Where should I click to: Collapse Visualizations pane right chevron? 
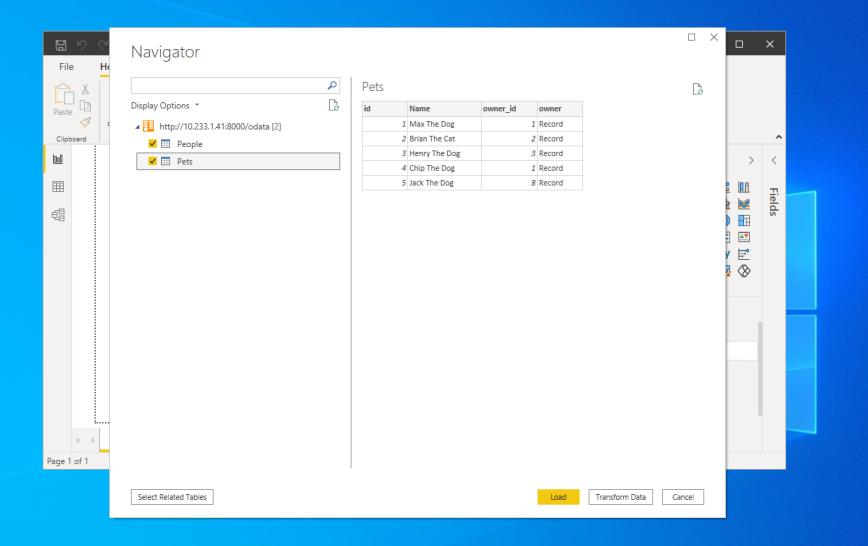[x=751, y=160]
